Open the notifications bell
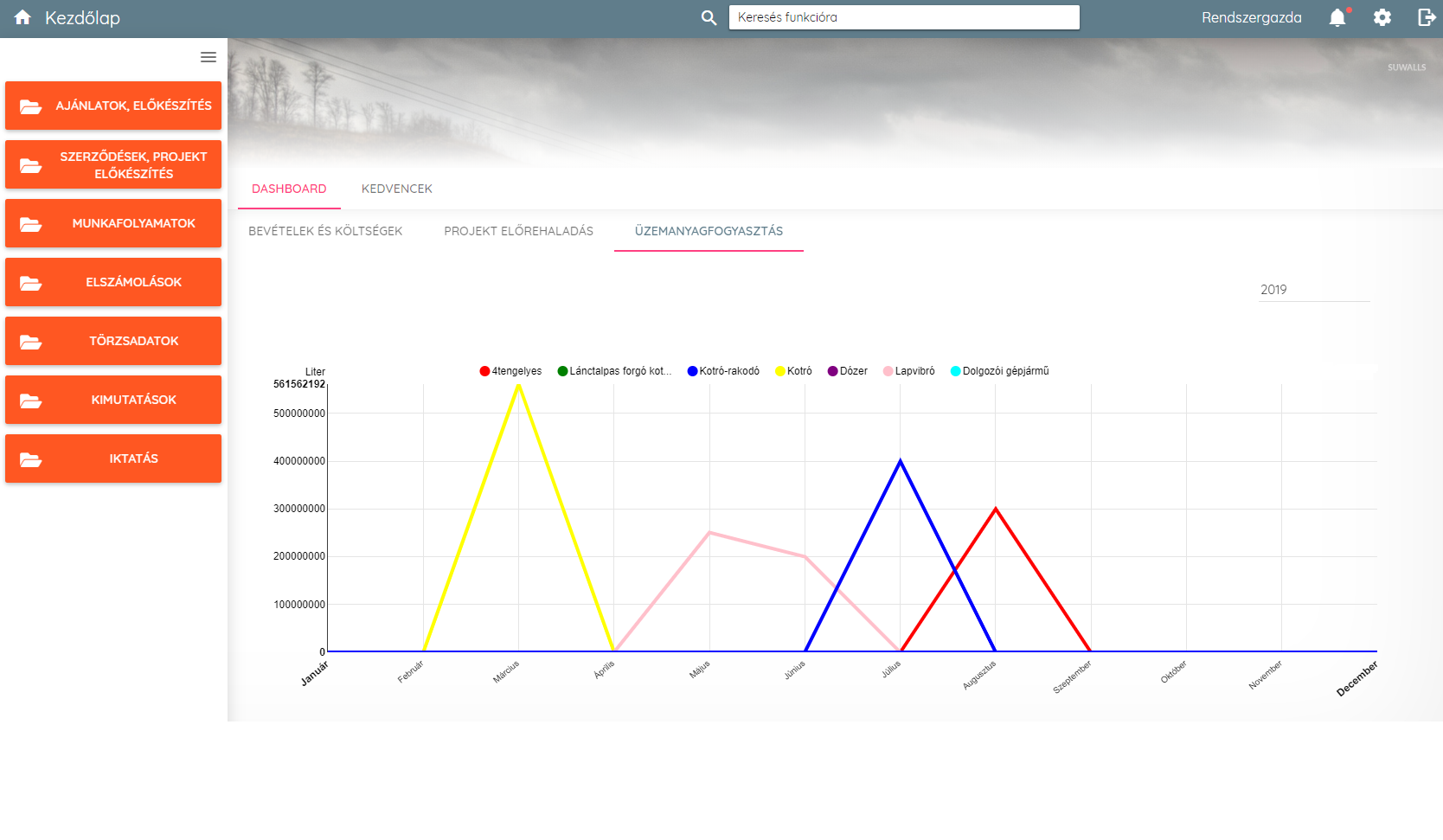Image resolution: width=1443 pixels, height=840 pixels. coord(1337,18)
